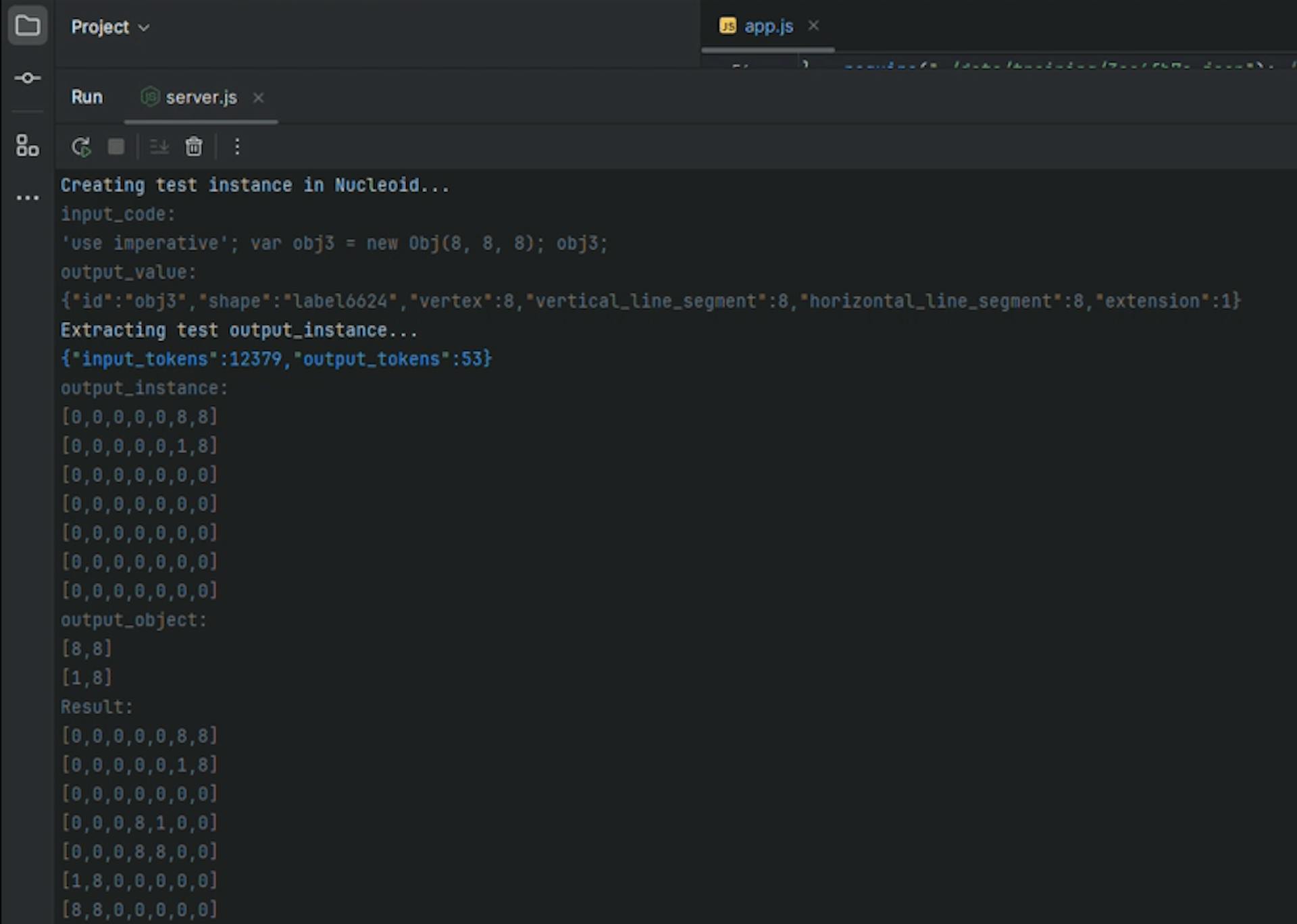The image size is (1297, 924).
Task: Click the JS file icon on app.js tab
Action: pyautogui.click(x=728, y=26)
